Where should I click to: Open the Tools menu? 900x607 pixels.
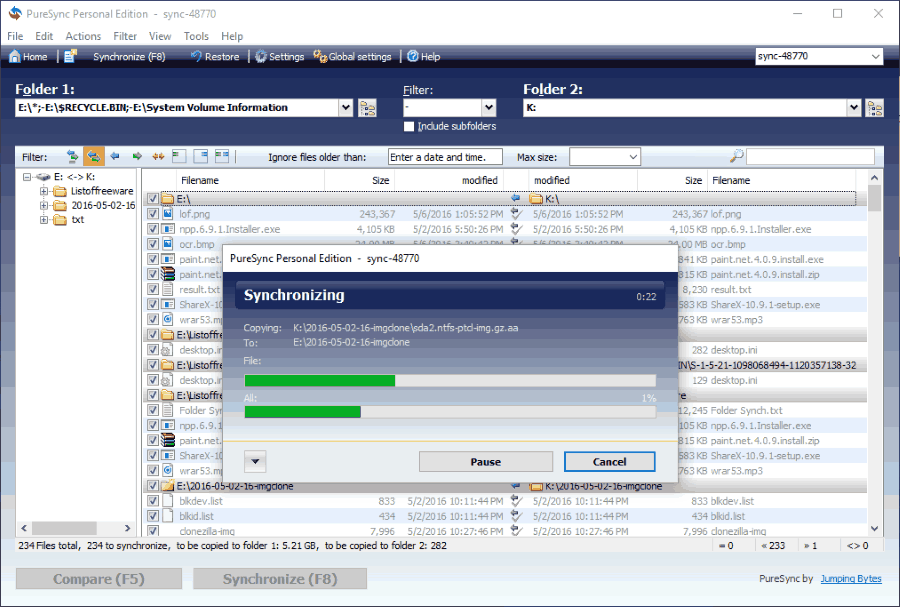196,36
